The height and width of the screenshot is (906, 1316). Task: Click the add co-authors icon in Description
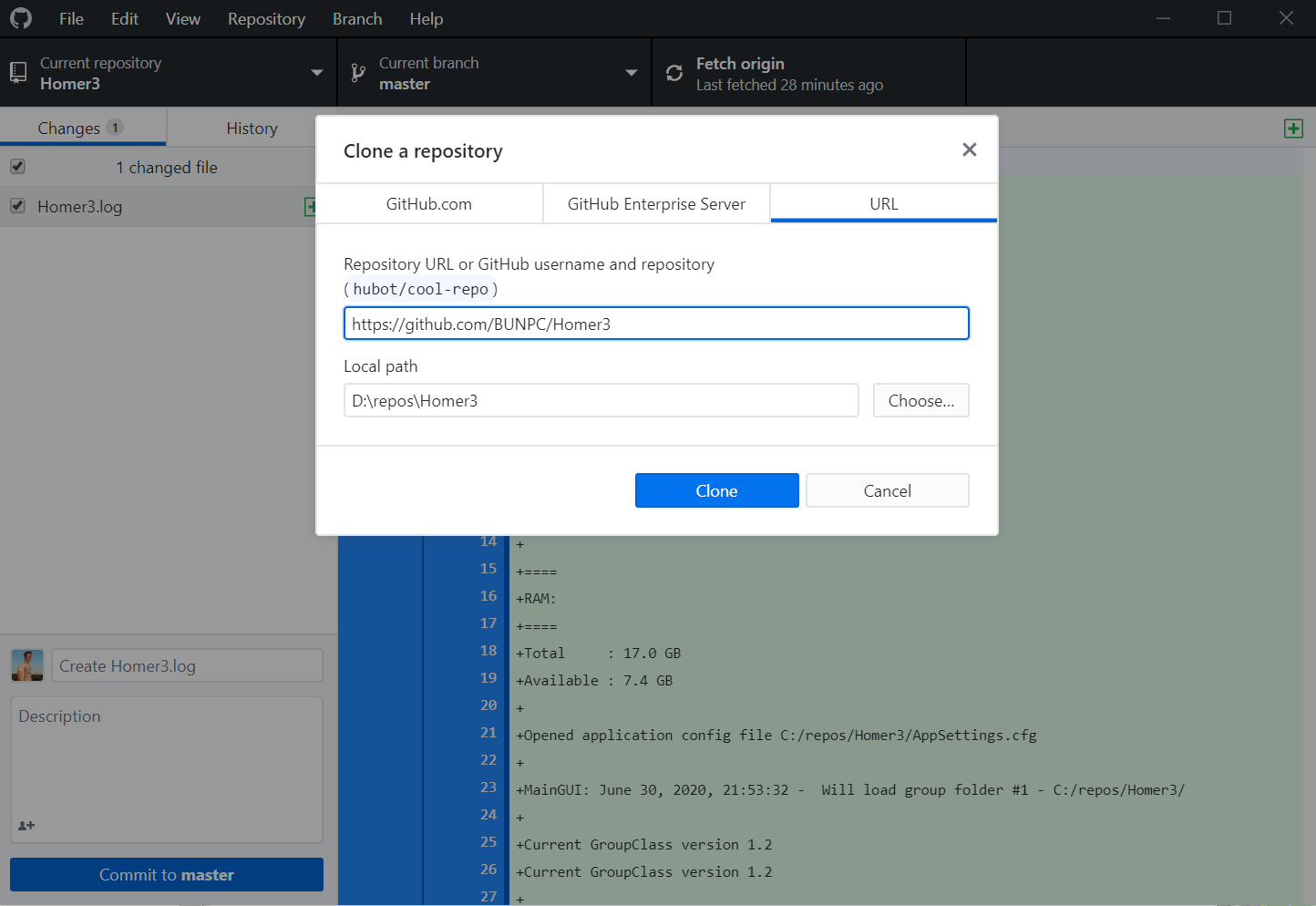[x=26, y=826]
